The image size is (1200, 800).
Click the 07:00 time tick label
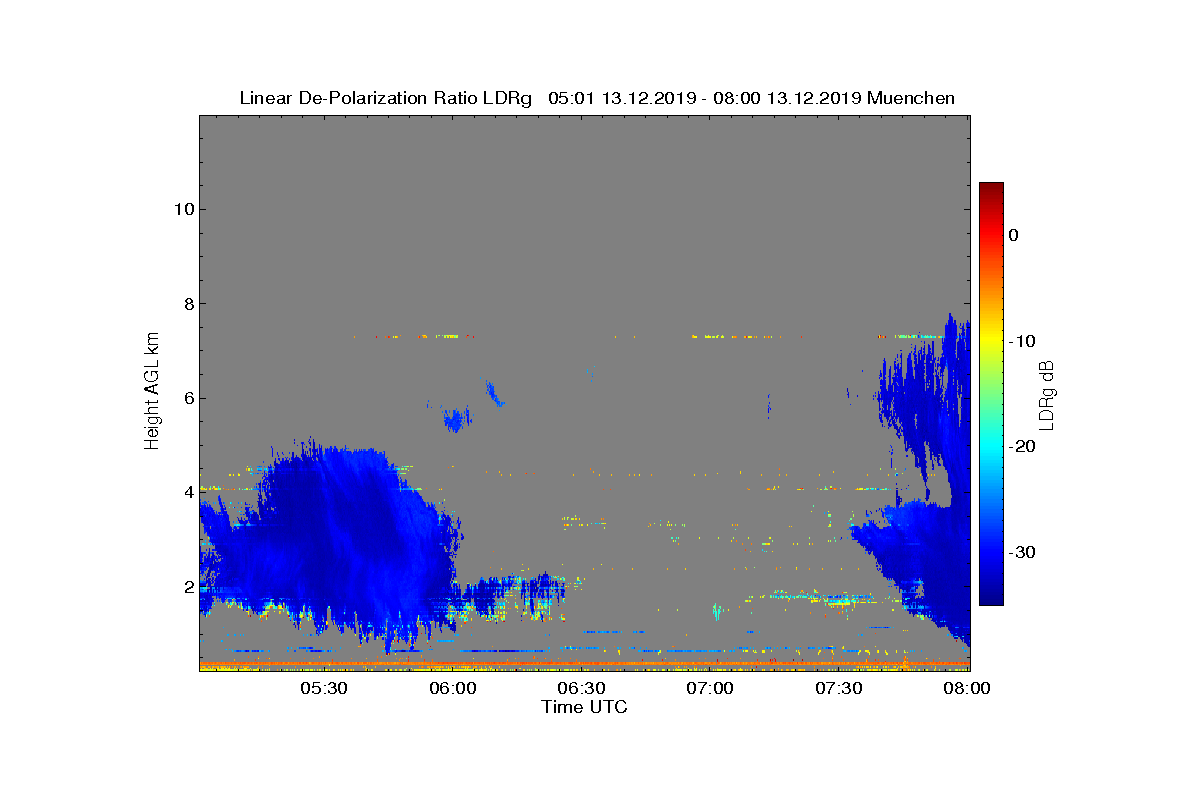(x=710, y=689)
